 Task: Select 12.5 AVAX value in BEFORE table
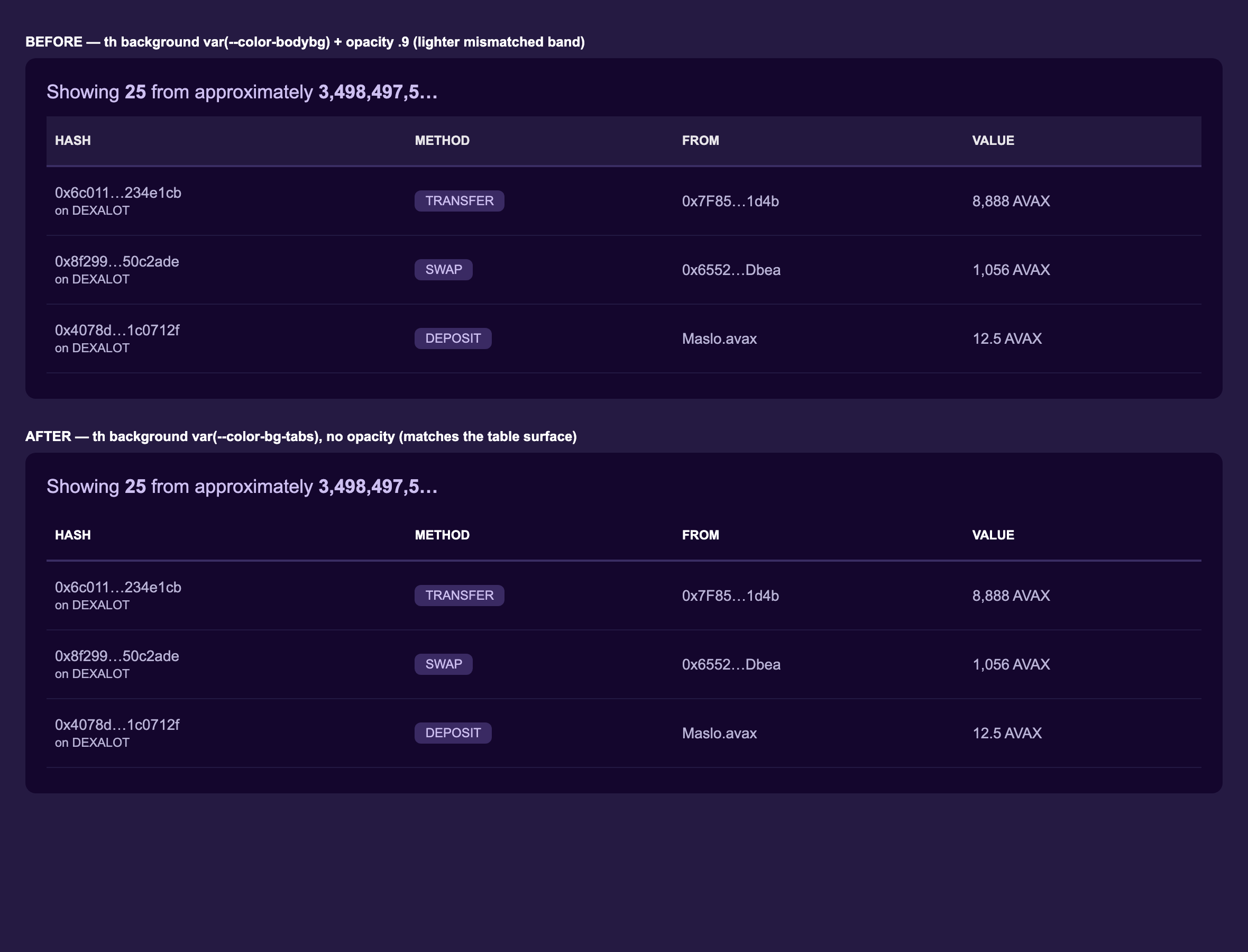[1007, 339]
